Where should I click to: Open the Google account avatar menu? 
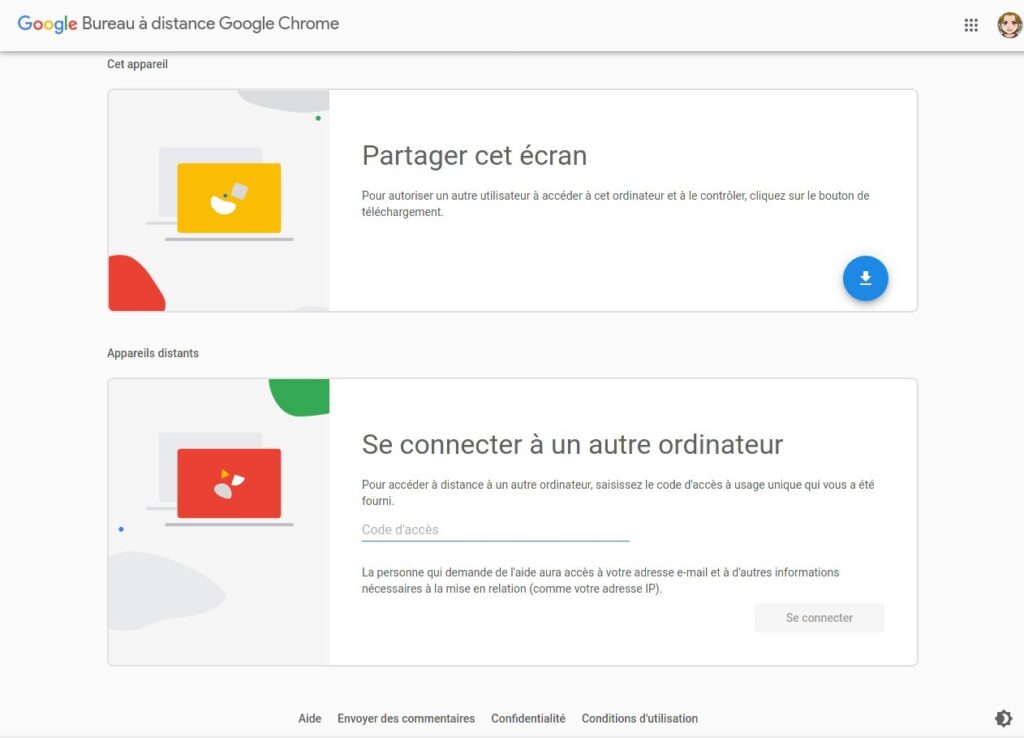coord(1010,25)
